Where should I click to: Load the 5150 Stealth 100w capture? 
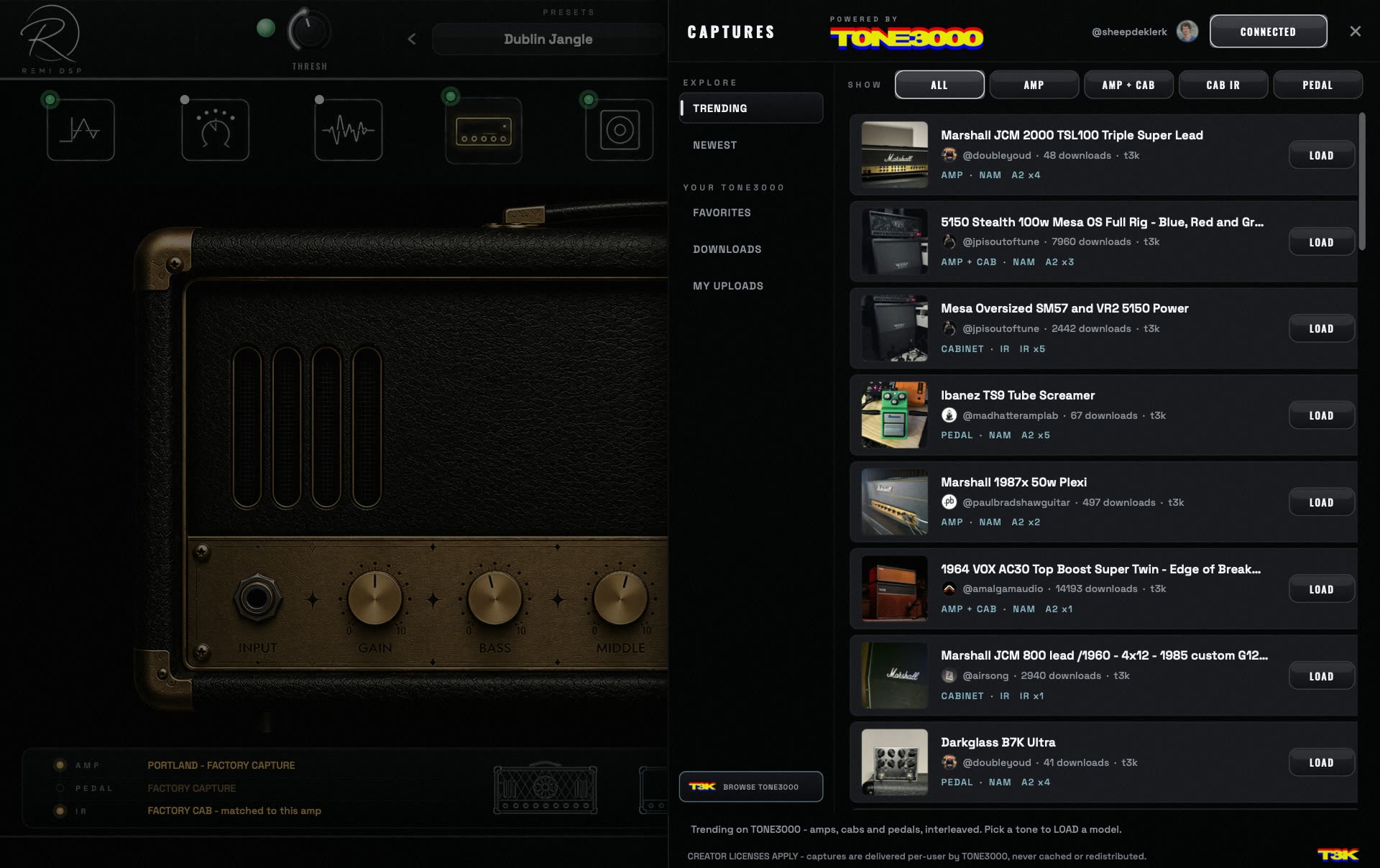pyautogui.click(x=1321, y=242)
